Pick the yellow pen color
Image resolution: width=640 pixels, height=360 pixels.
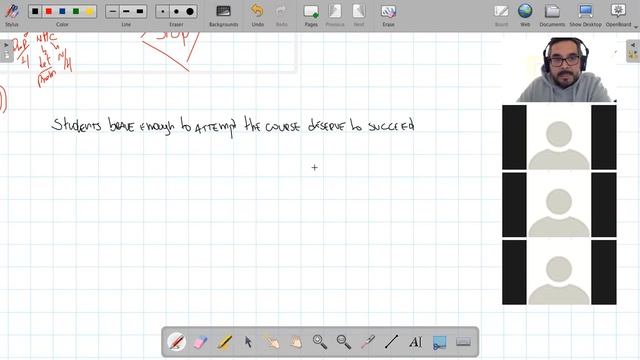pyautogui.click(x=89, y=11)
